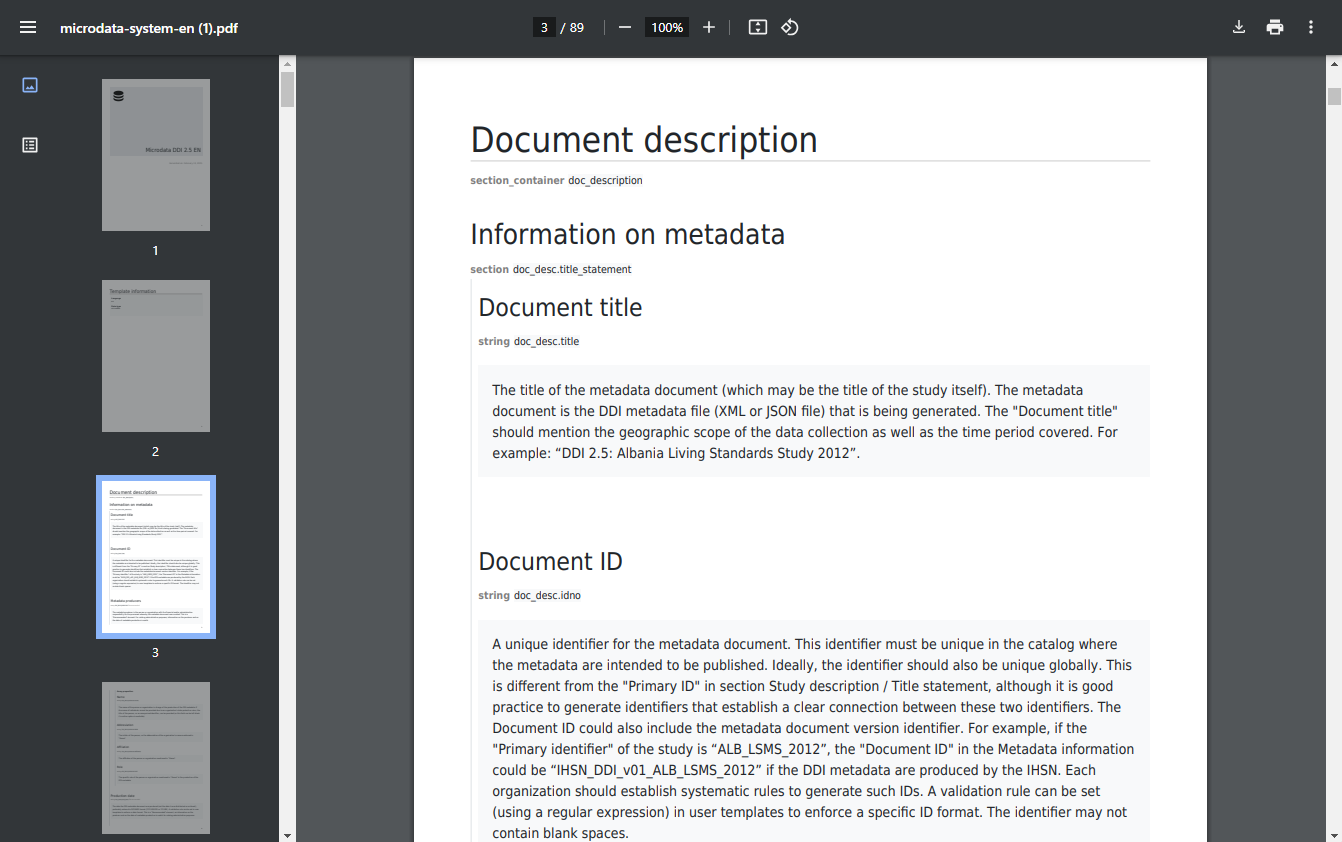Viewport: 1342px width, 842px height.
Task: Click the main document scrollbar thumb
Action: [1334, 96]
